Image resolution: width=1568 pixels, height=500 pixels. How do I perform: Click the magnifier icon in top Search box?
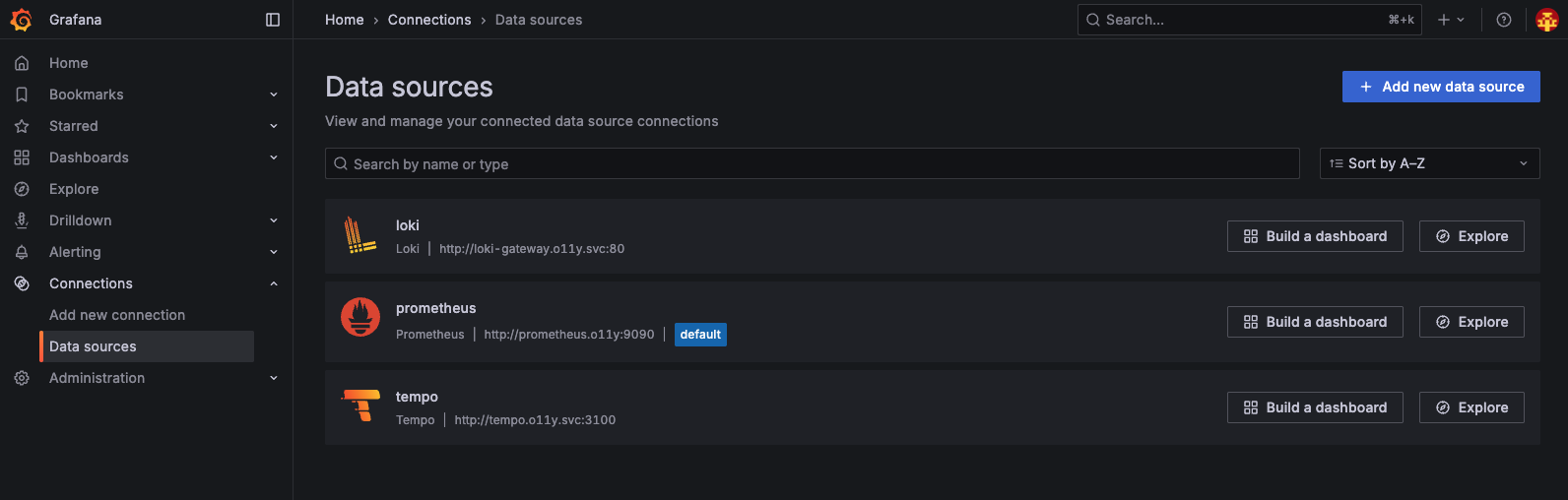1093,20
